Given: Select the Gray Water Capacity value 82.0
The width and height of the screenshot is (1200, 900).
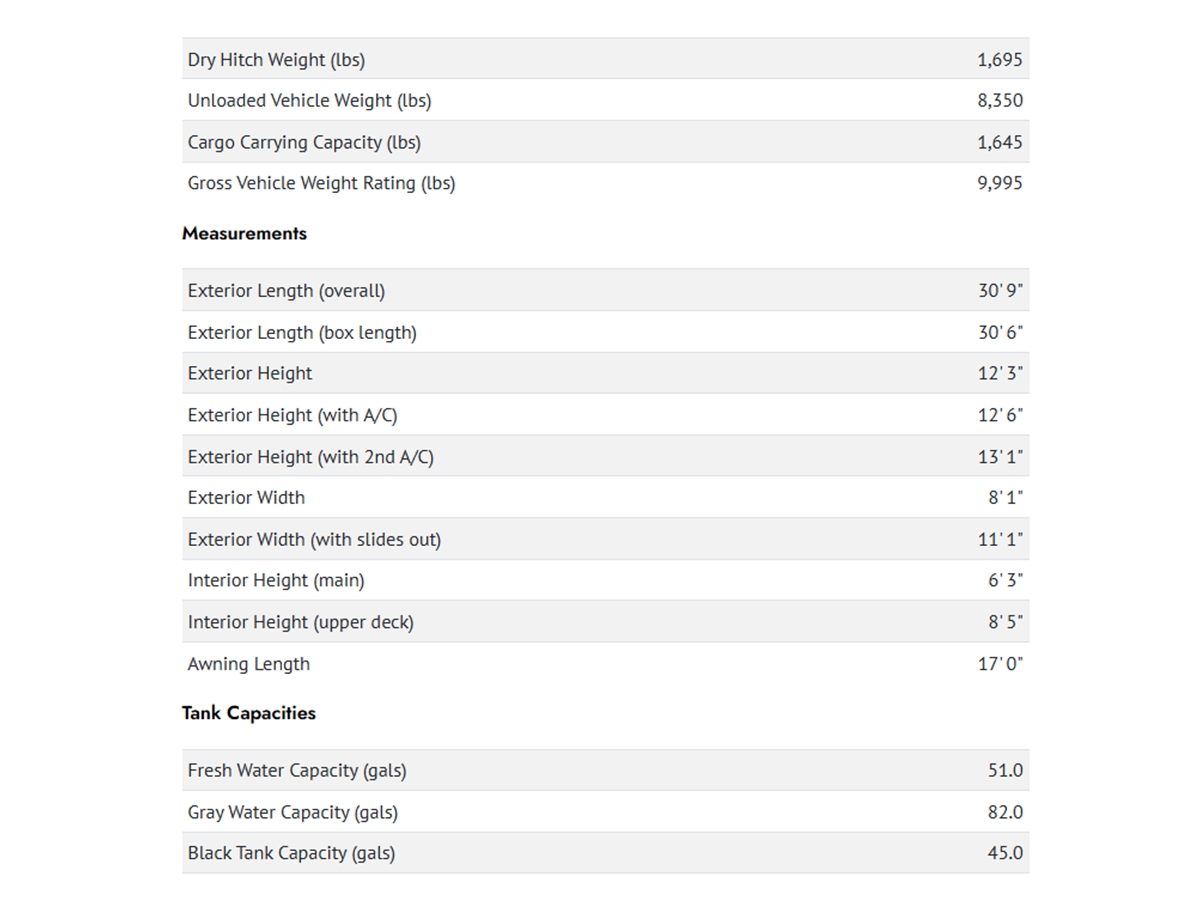Looking at the screenshot, I should (1005, 812).
